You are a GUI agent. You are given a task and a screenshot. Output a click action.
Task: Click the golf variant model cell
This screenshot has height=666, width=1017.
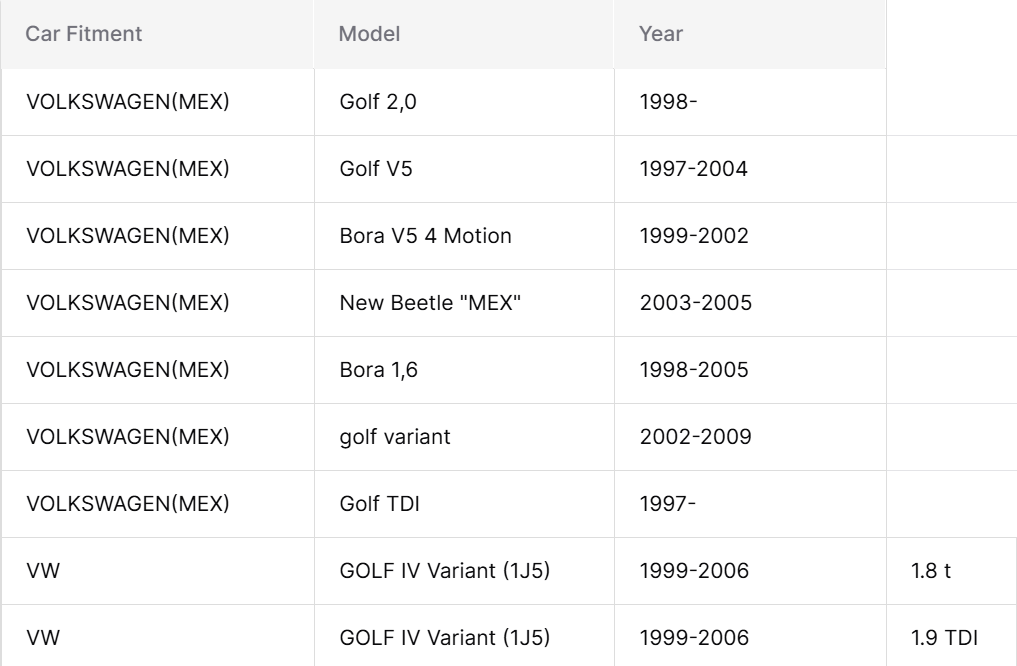tap(464, 436)
